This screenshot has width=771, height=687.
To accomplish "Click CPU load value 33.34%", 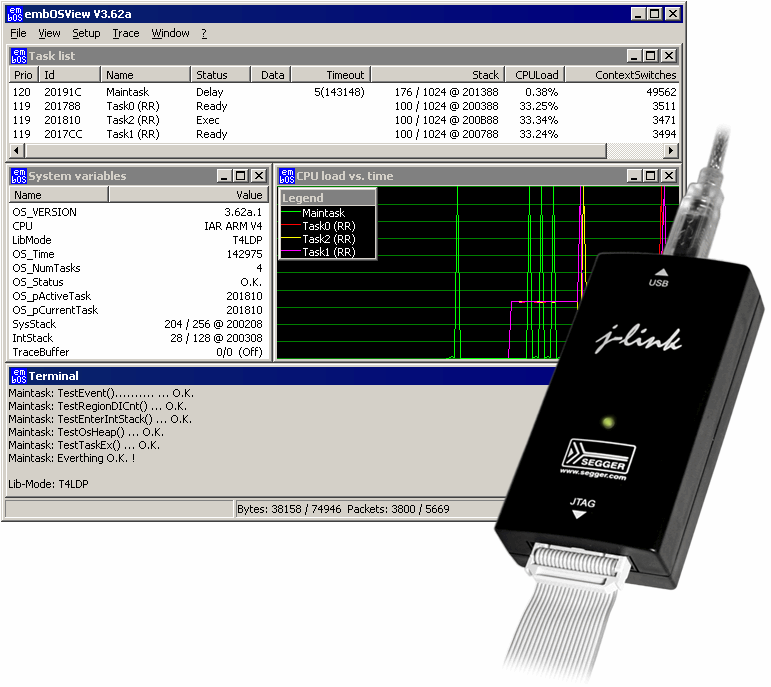I will coord(538,120).
